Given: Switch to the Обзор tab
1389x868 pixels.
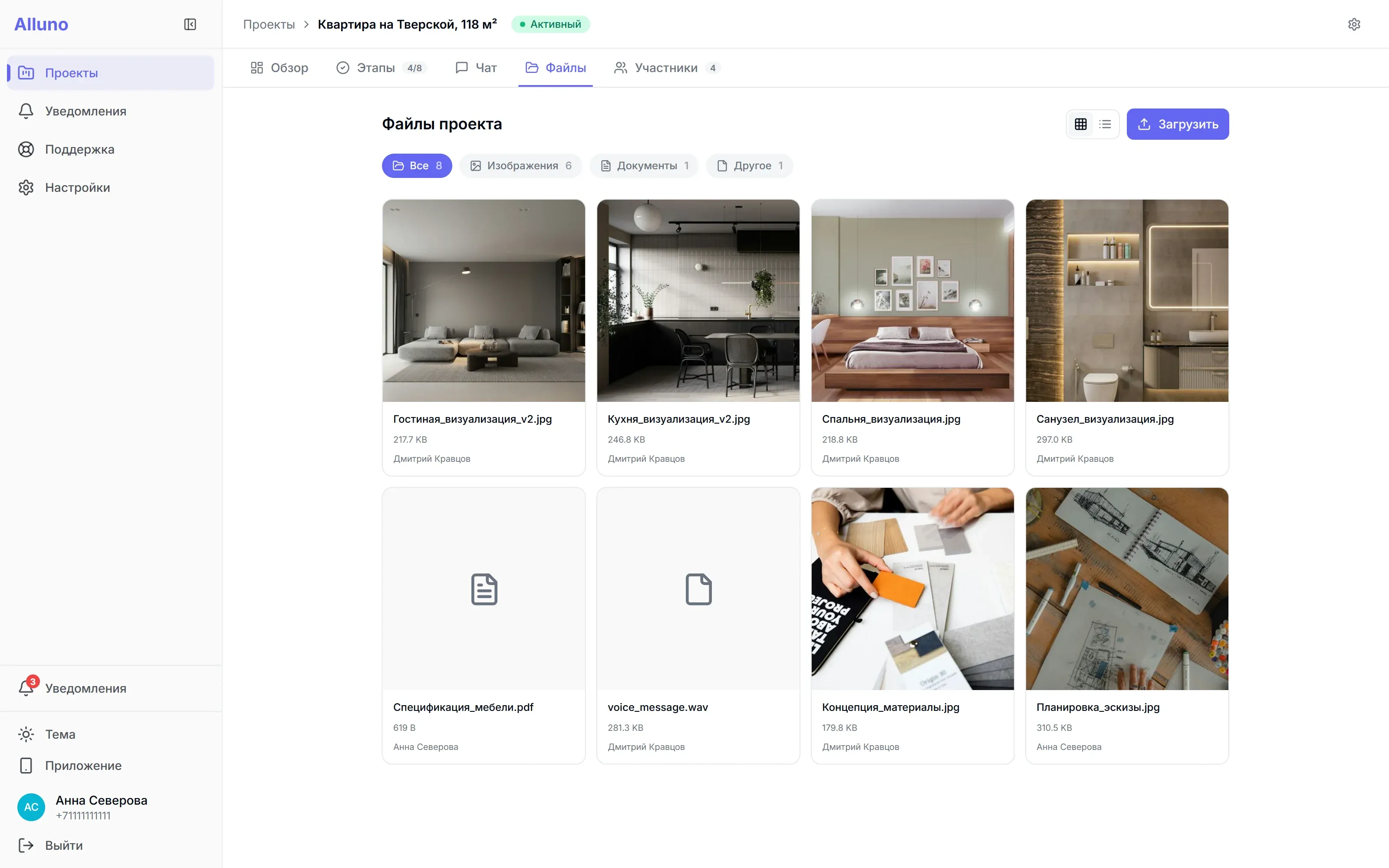Looking at the screenshot, I should 280,68.
